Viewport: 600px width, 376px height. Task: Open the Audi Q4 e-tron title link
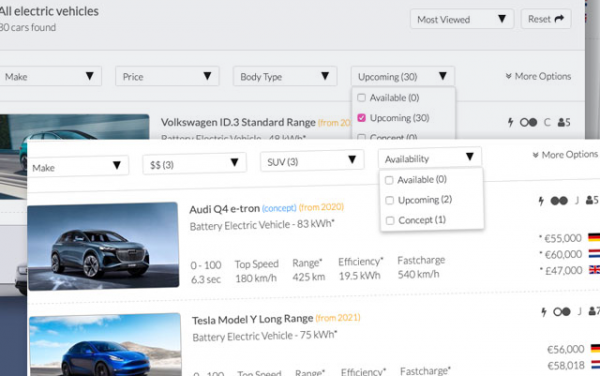point(225,209)
